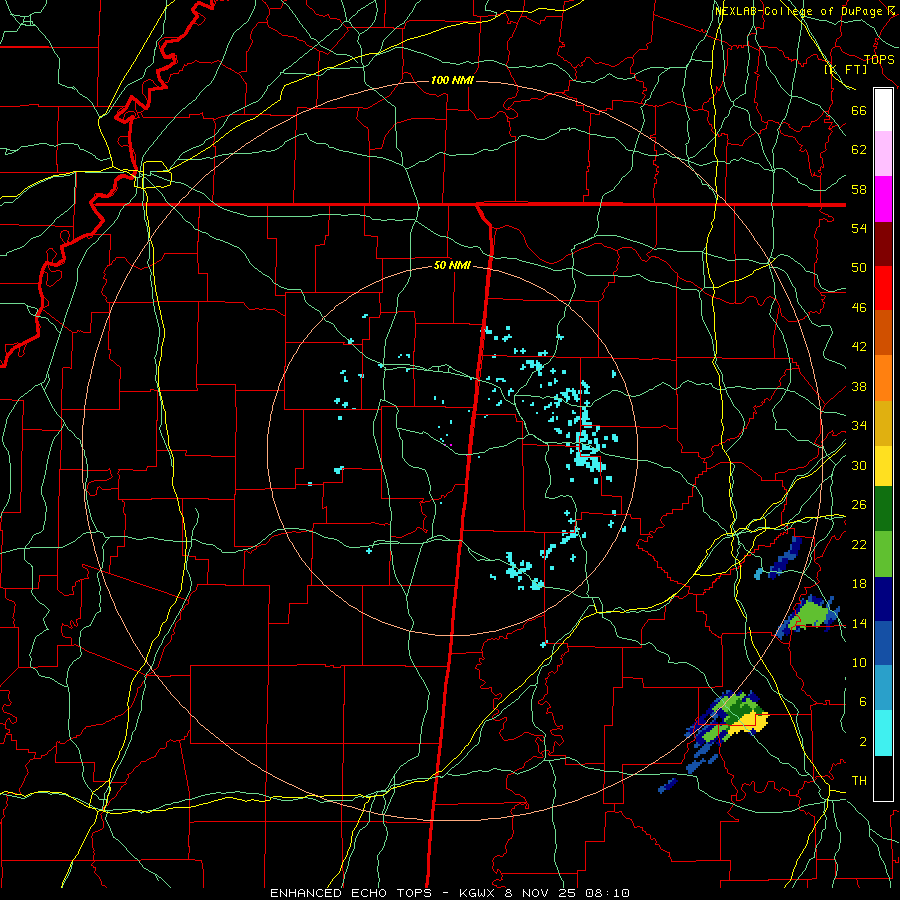Image resolution: width=900 pixels, height=900 pixels.
Task: Click the dark orange swatch between 46 and 42
Action: [883, 333]
